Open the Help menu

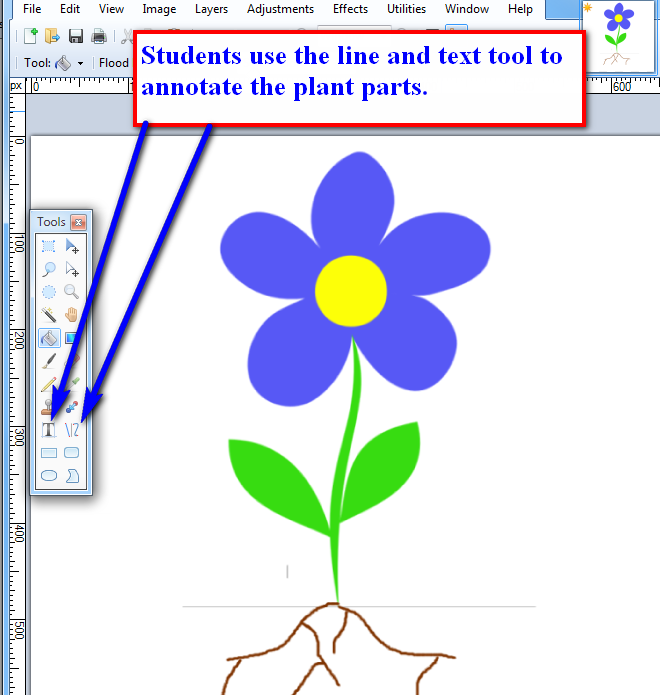point(520,9)
